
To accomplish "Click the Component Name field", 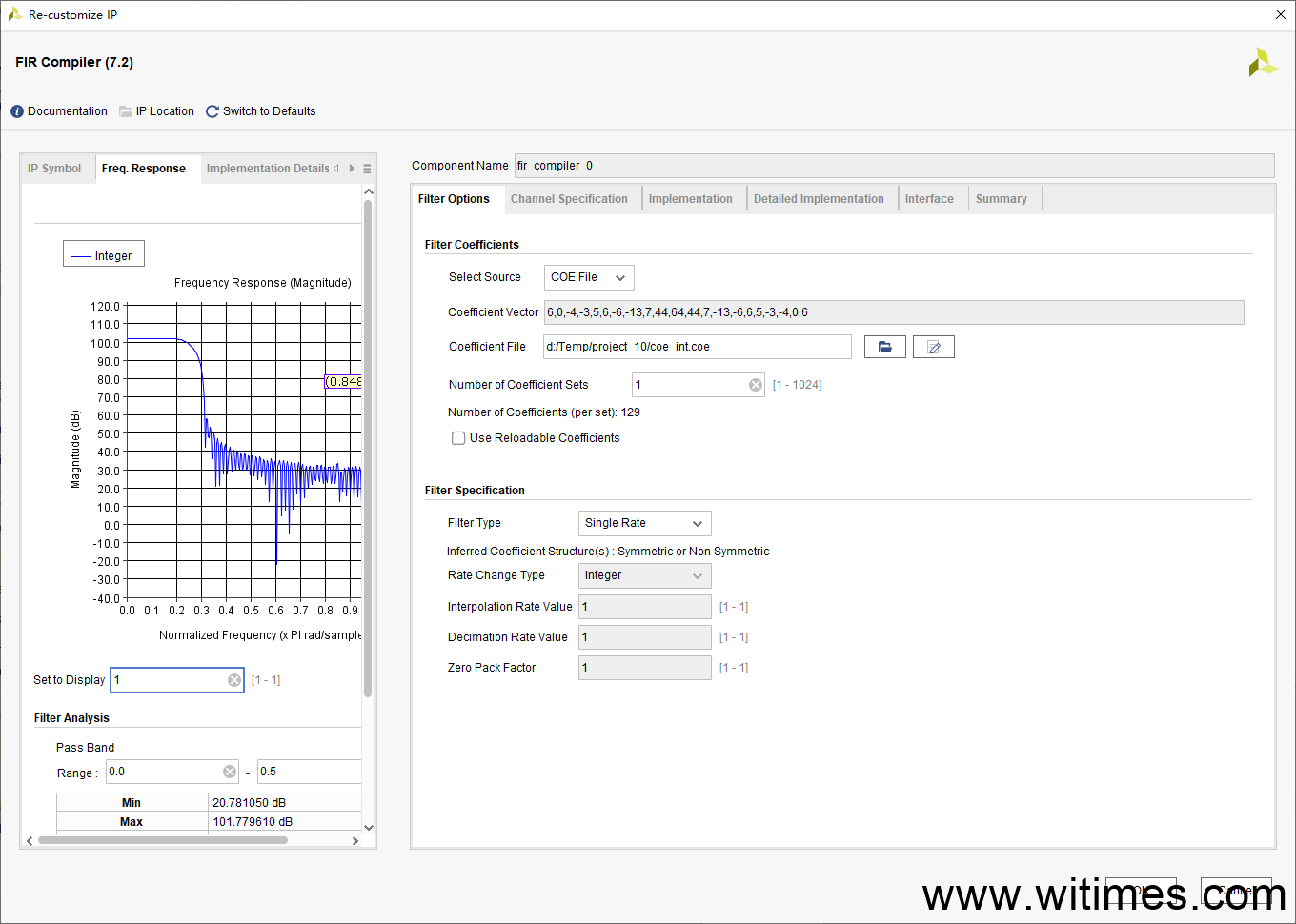I will coord(894,166).
